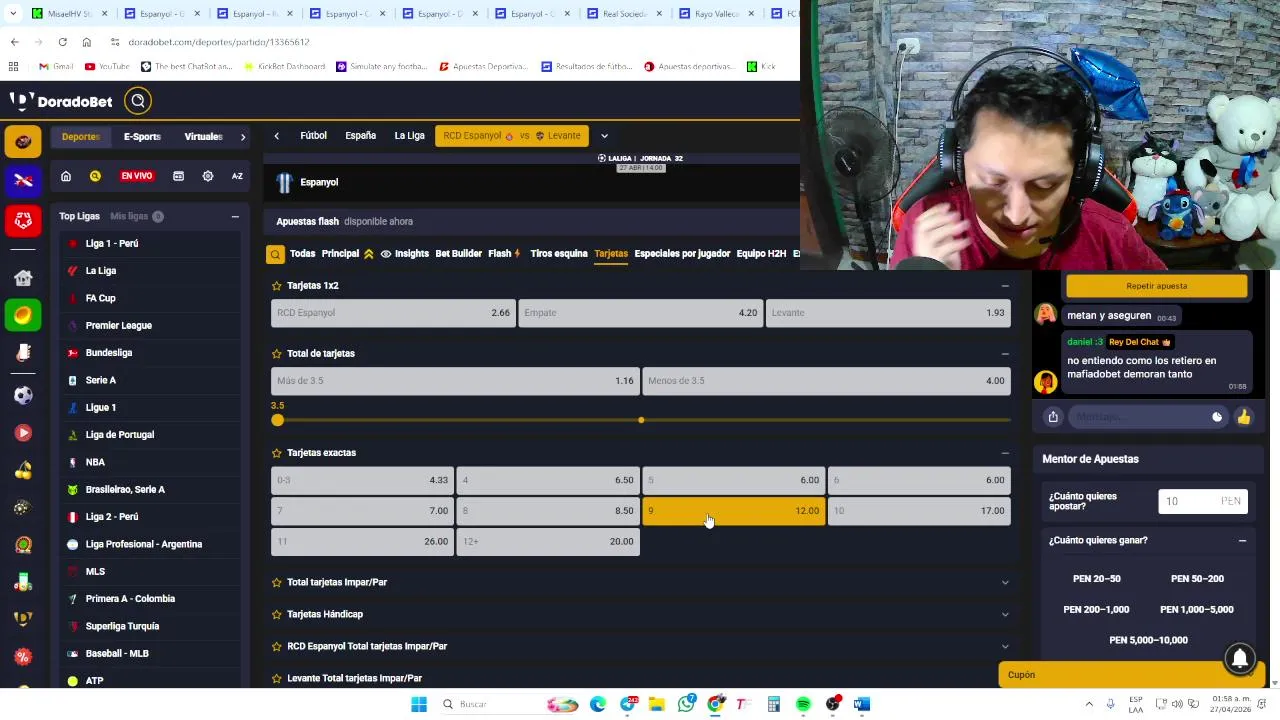The image size is (1280, 720).
Task: Open the cherries slots icon in left sidebar
Action: (x=23, y=470)
